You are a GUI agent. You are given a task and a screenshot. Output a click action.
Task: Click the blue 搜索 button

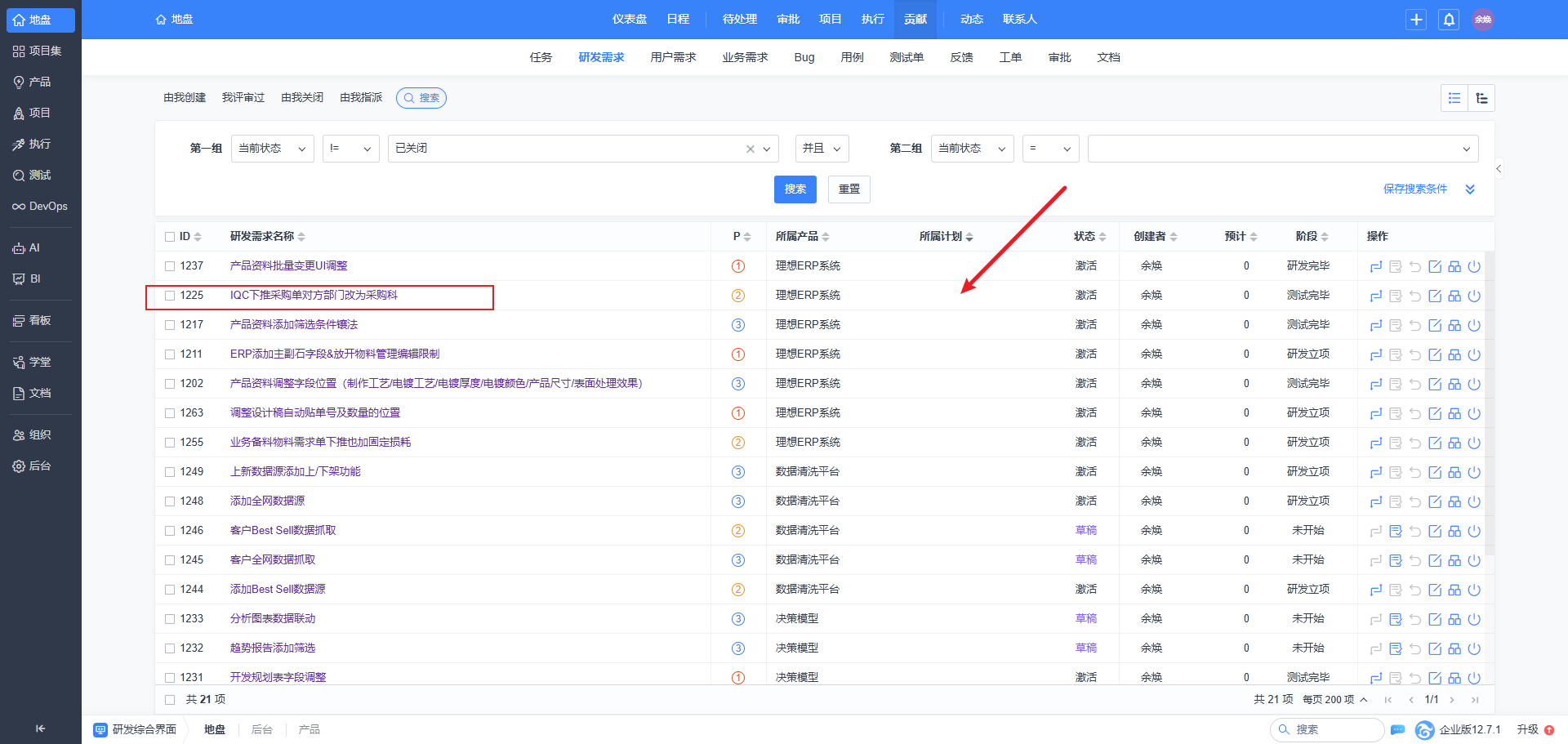pyautogui.click(x=795, y=189)
